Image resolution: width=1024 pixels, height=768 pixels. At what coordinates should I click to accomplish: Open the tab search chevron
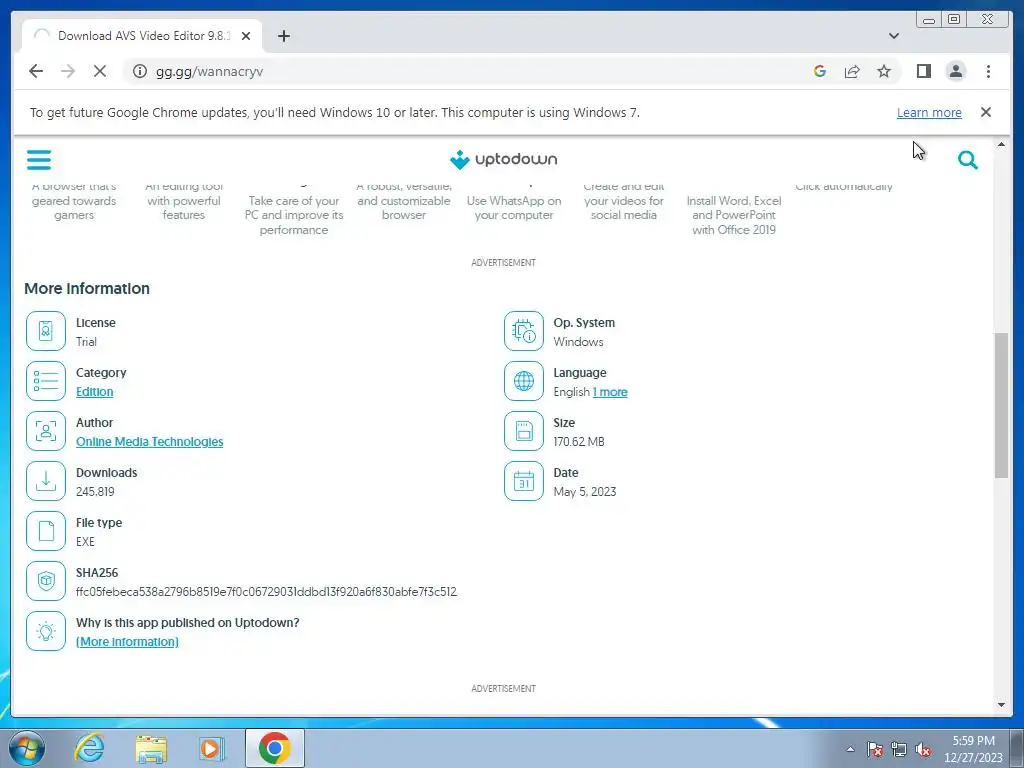[x=893, y=36]
